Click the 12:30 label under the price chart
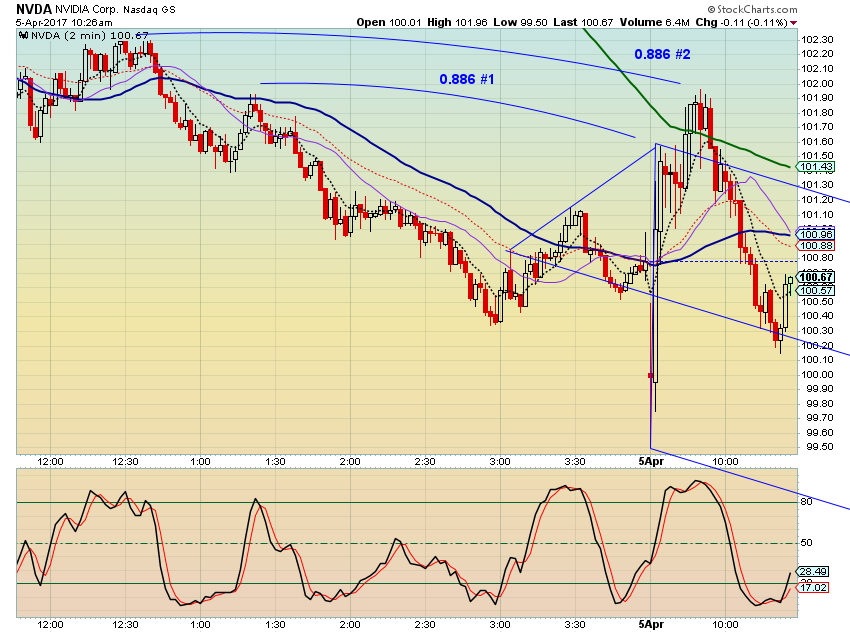Screen dimensions: 850x633 tap(125, 462)
